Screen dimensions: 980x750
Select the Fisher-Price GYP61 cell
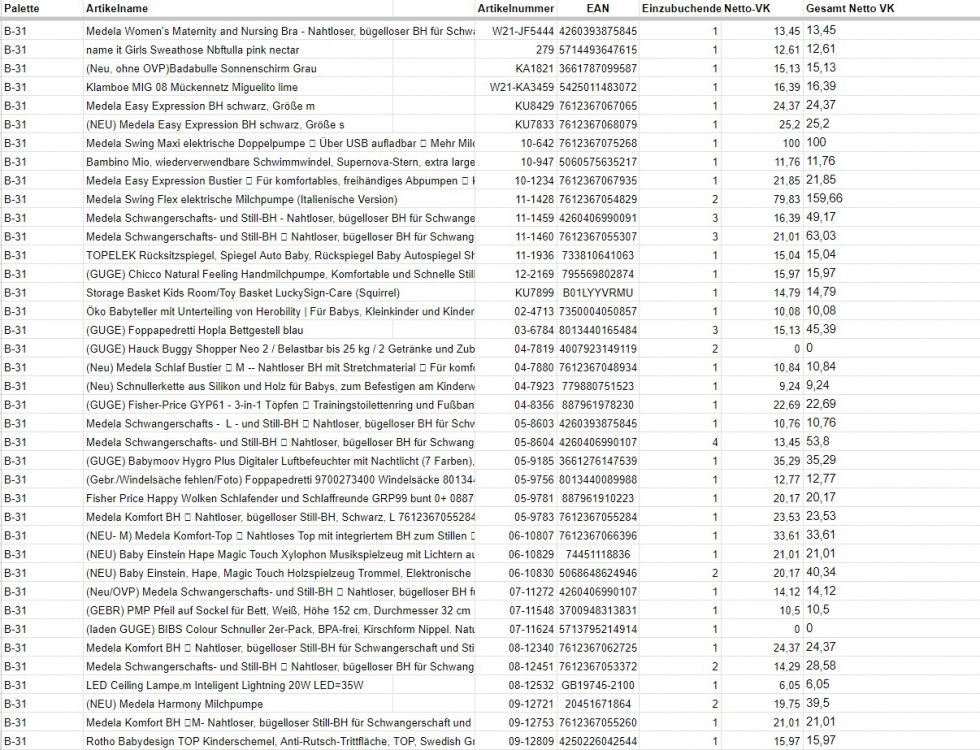[x=280, y=406]
